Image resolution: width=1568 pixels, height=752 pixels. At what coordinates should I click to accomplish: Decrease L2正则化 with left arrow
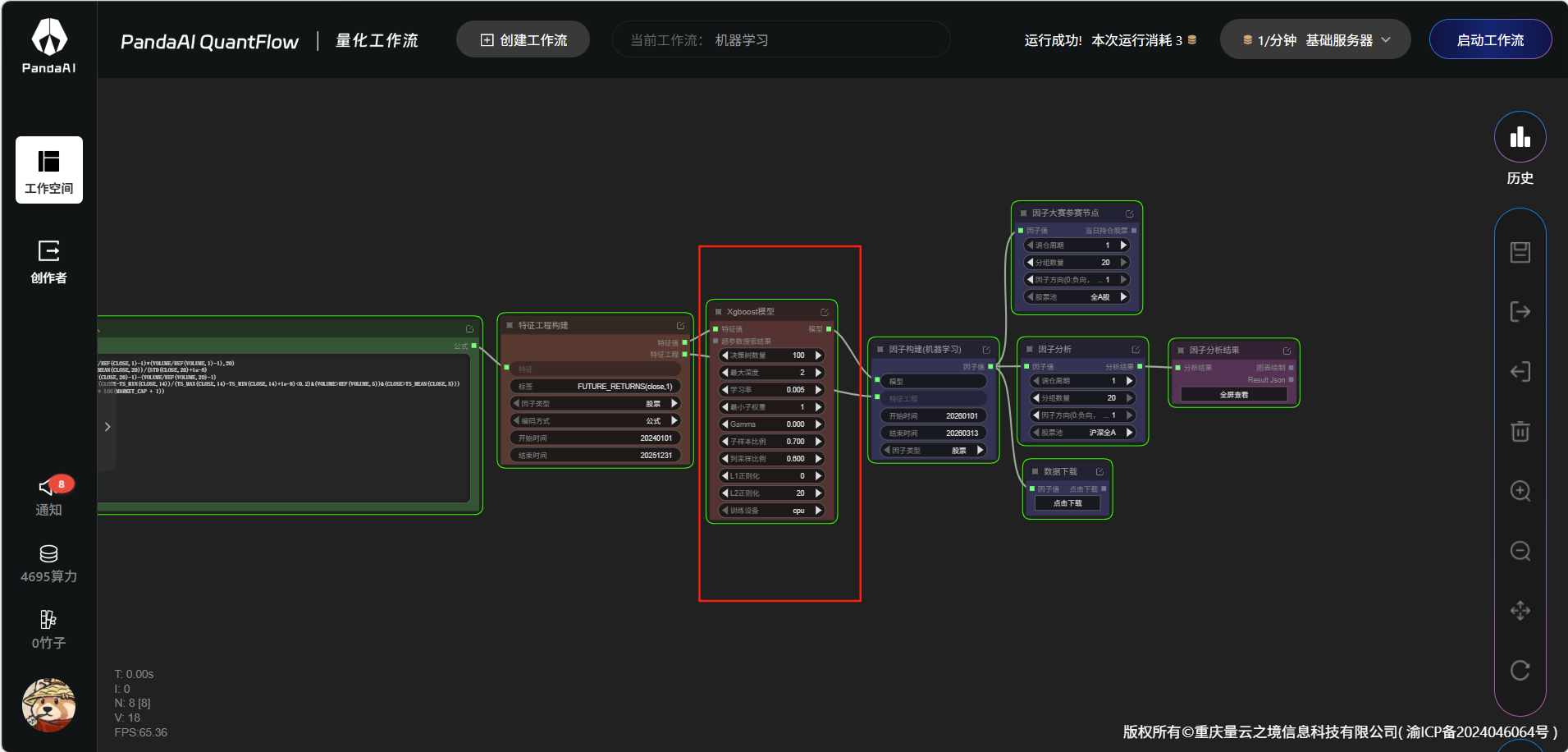click(x=725, y=493)
